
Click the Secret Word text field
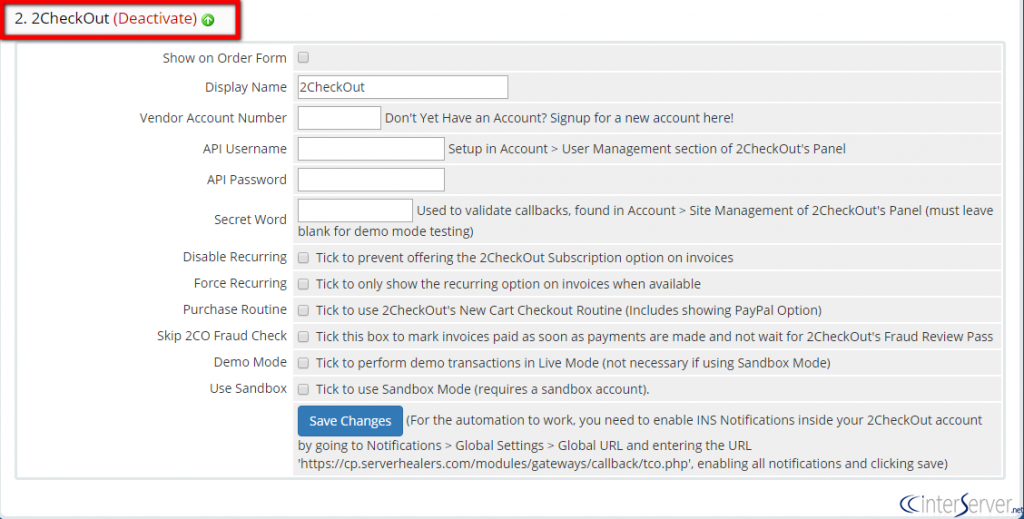point(355,210)
